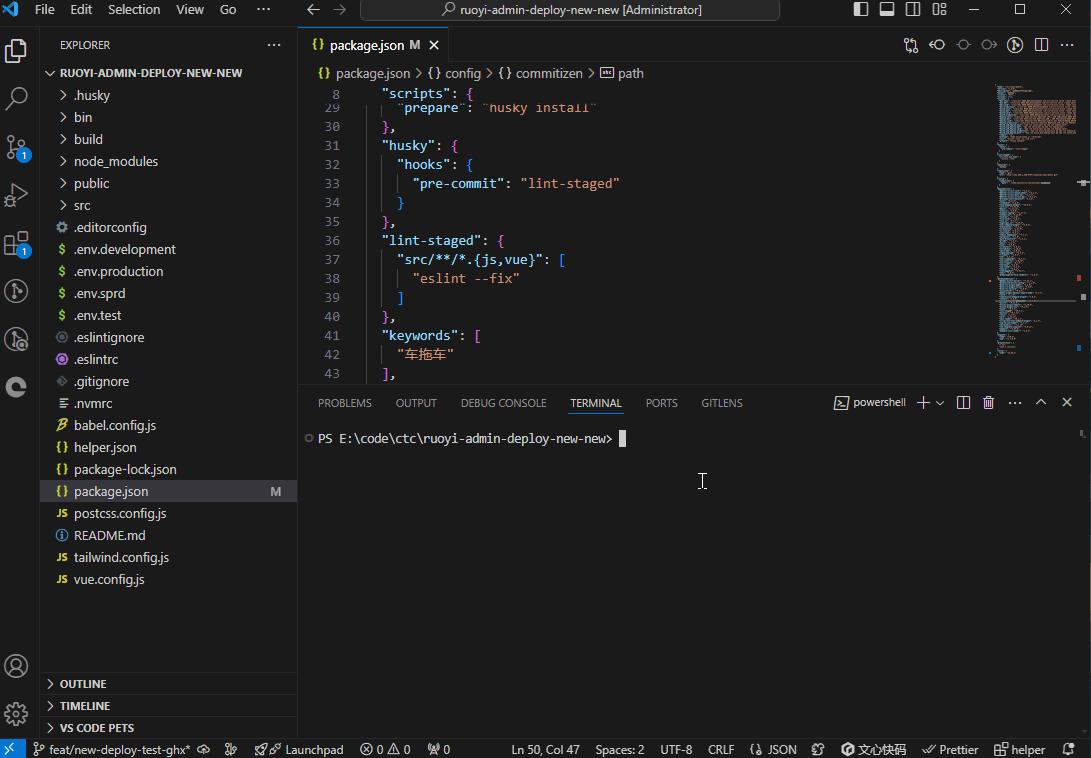The image size is (1091, 758).
Task: Open the Source Control view
Action: pyautogui.click(x=16, y=147)
